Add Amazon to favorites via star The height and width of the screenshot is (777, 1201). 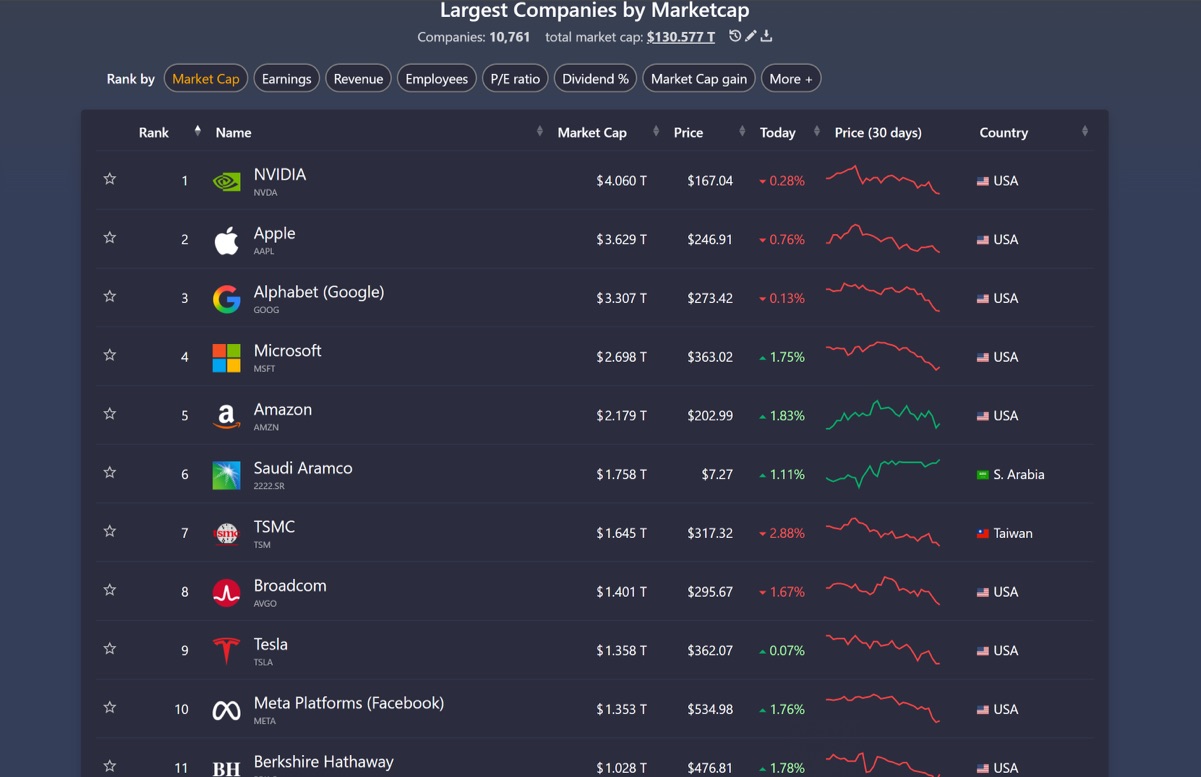(x=110, y=414)
